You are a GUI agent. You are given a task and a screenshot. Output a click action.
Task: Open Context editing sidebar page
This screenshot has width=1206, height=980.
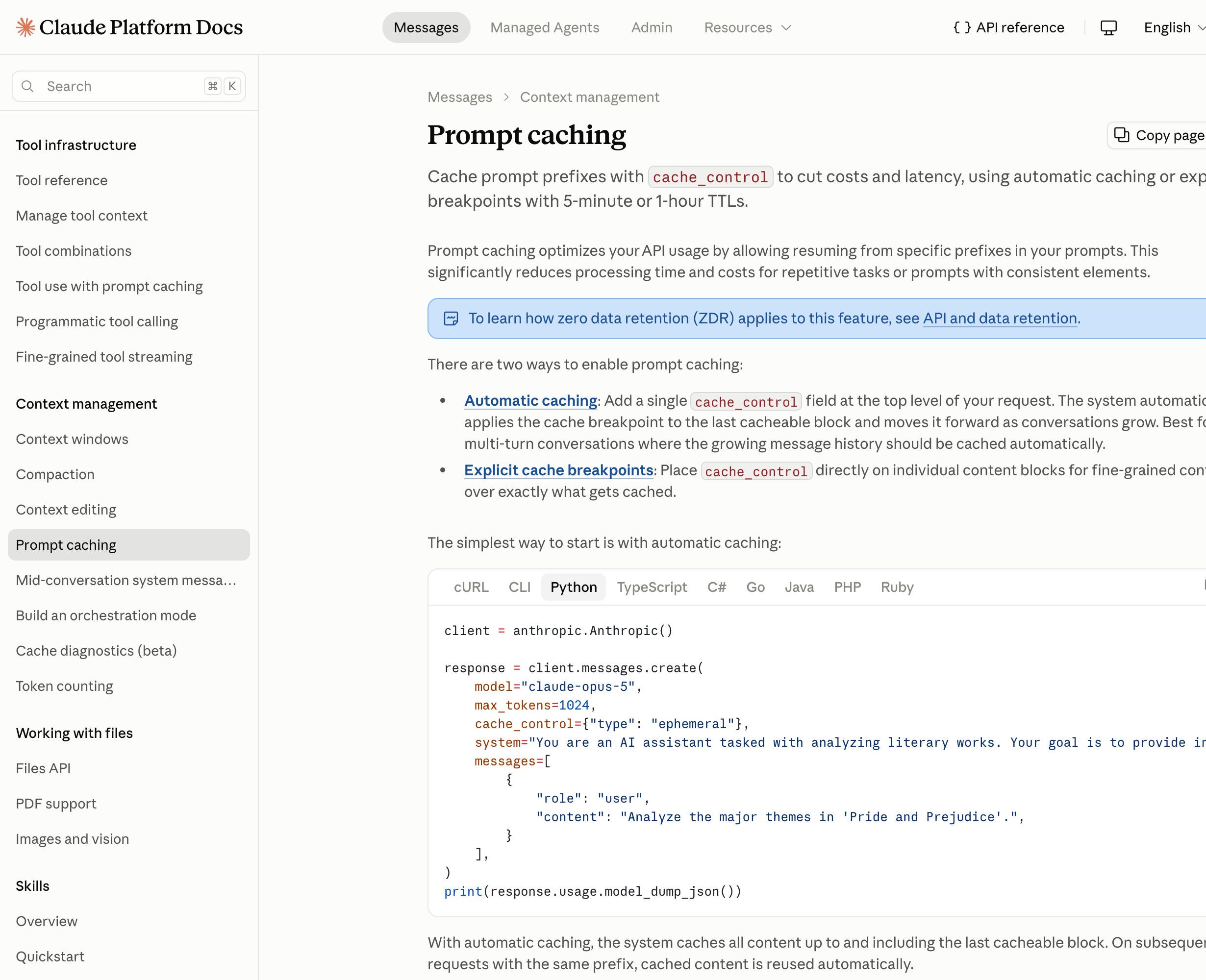click(x=66, y=510)
